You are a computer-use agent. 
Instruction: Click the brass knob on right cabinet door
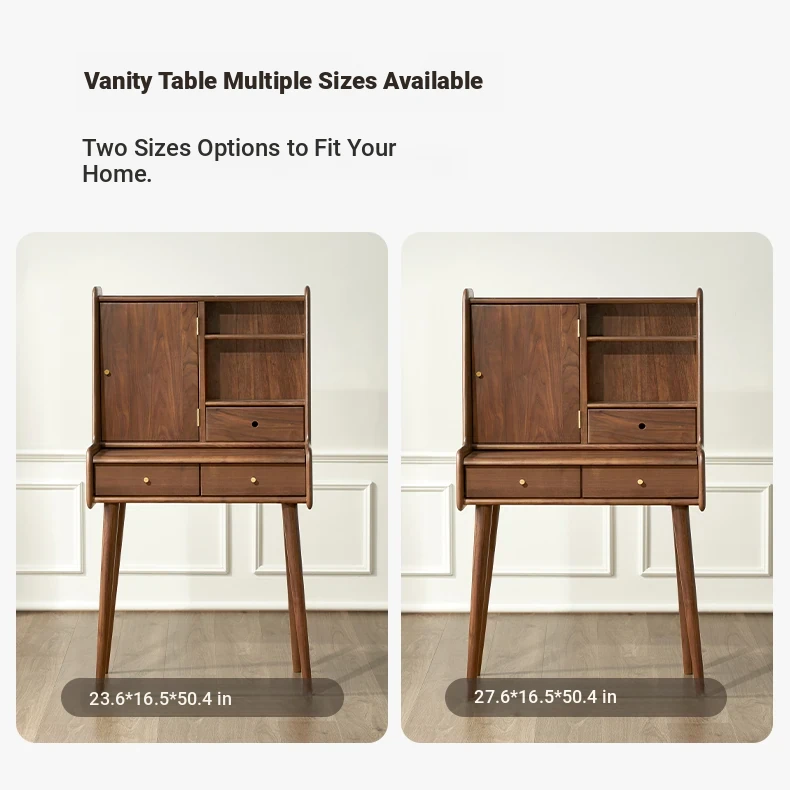[479, 374]
